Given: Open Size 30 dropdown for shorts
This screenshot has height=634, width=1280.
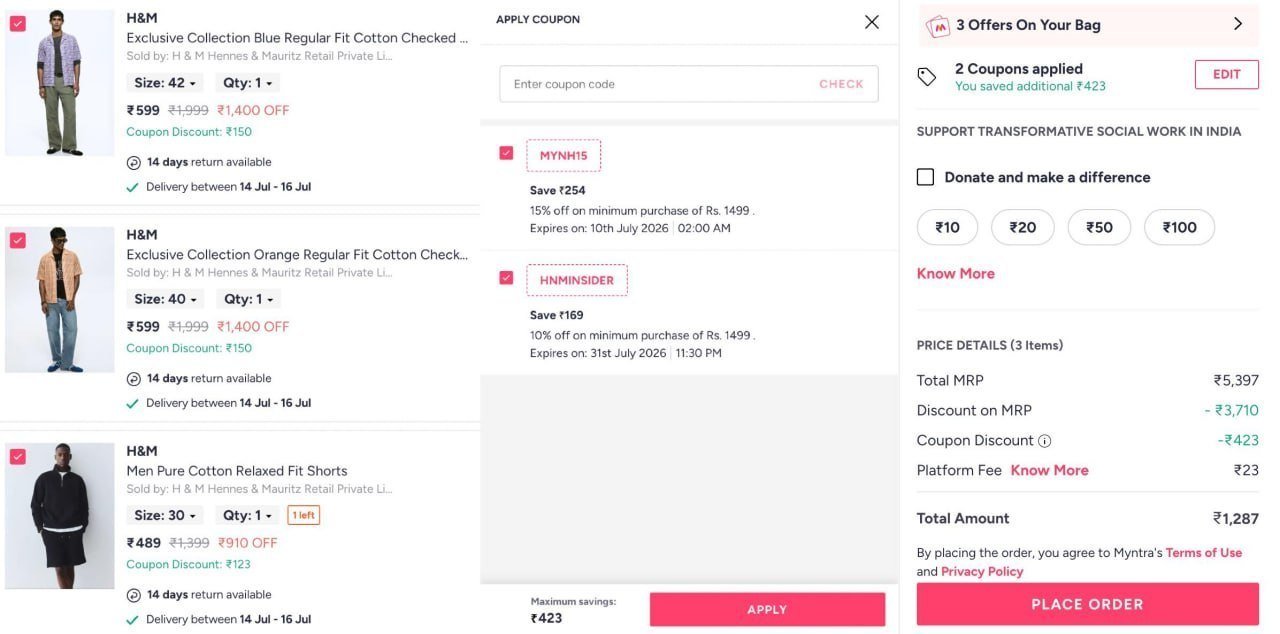Looking at the screenshot, I should 165,515.
